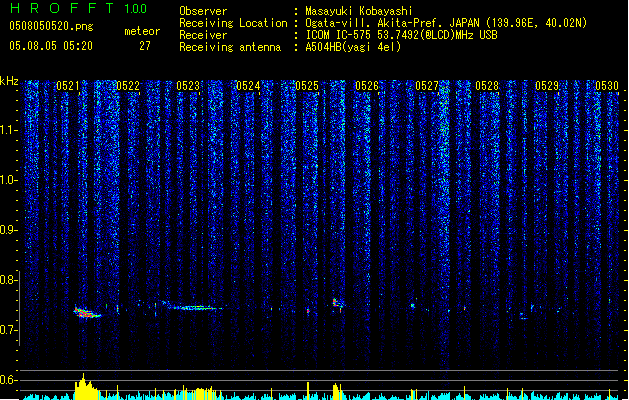Click the 0522 time marker

coord(128,86)
